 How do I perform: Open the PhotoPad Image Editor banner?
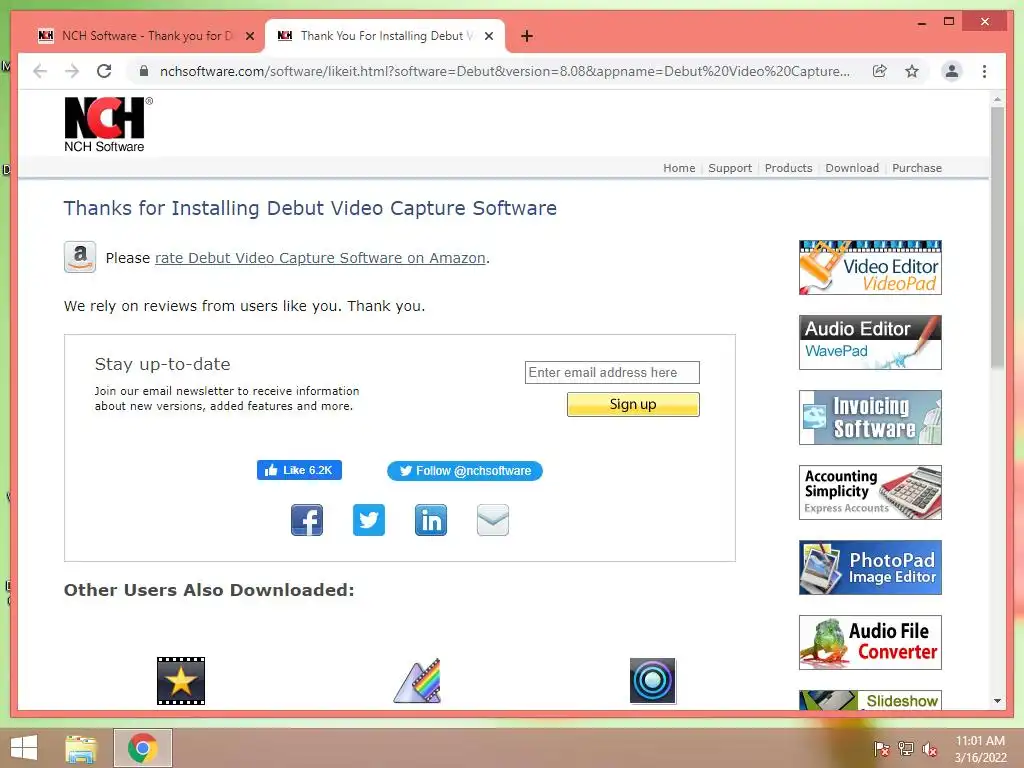tap(870, 568)
